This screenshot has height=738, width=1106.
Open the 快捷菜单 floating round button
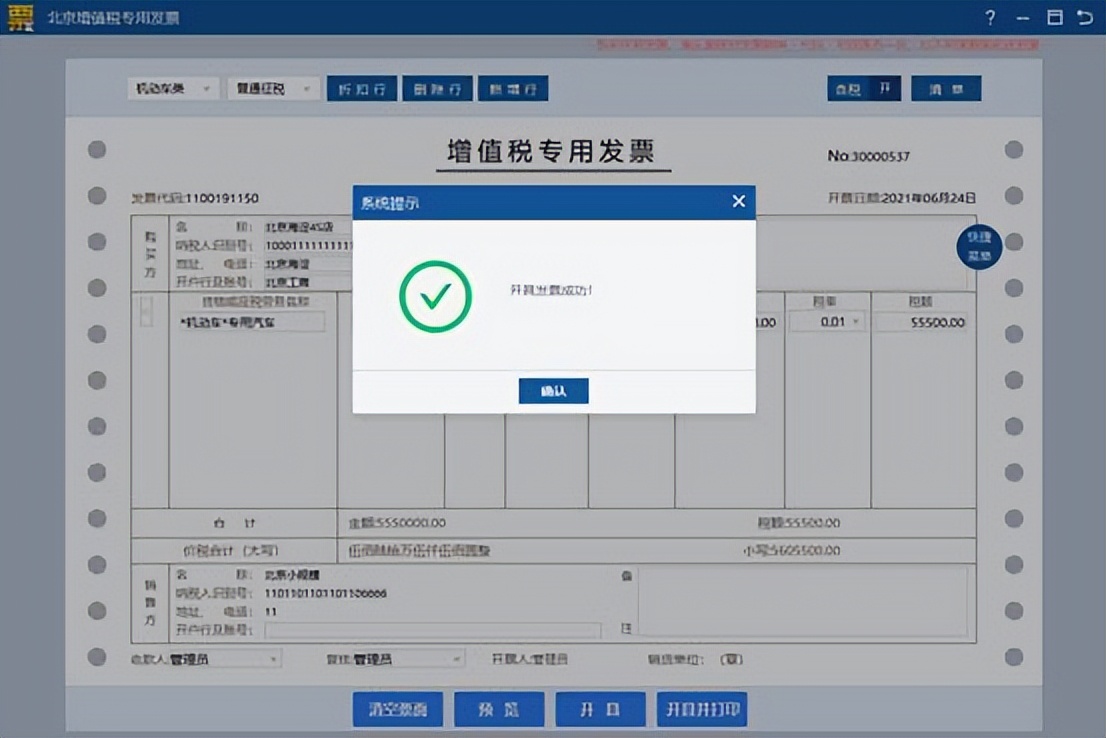click(978, 247)
